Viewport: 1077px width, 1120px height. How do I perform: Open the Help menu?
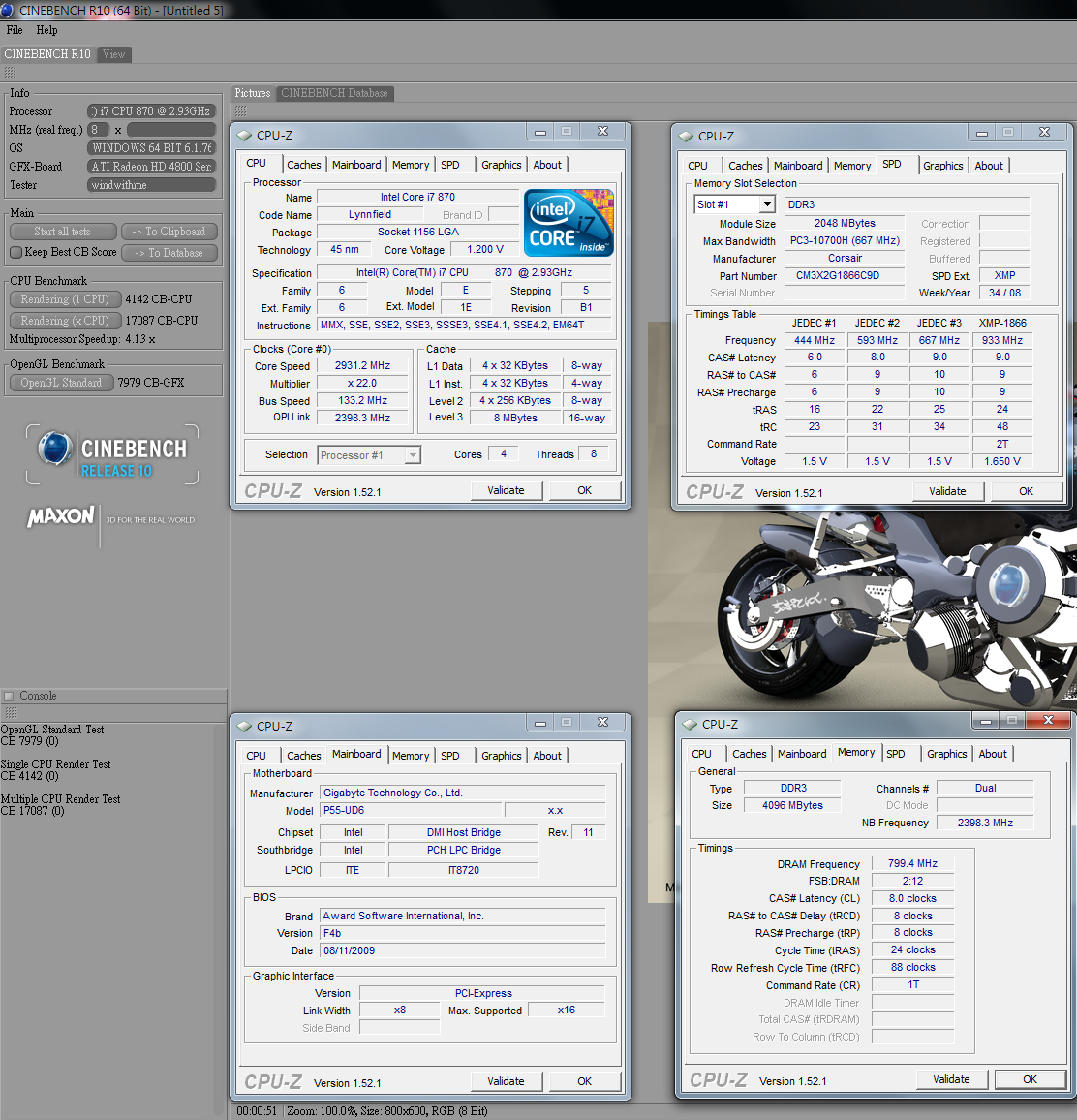click(46, 30)
